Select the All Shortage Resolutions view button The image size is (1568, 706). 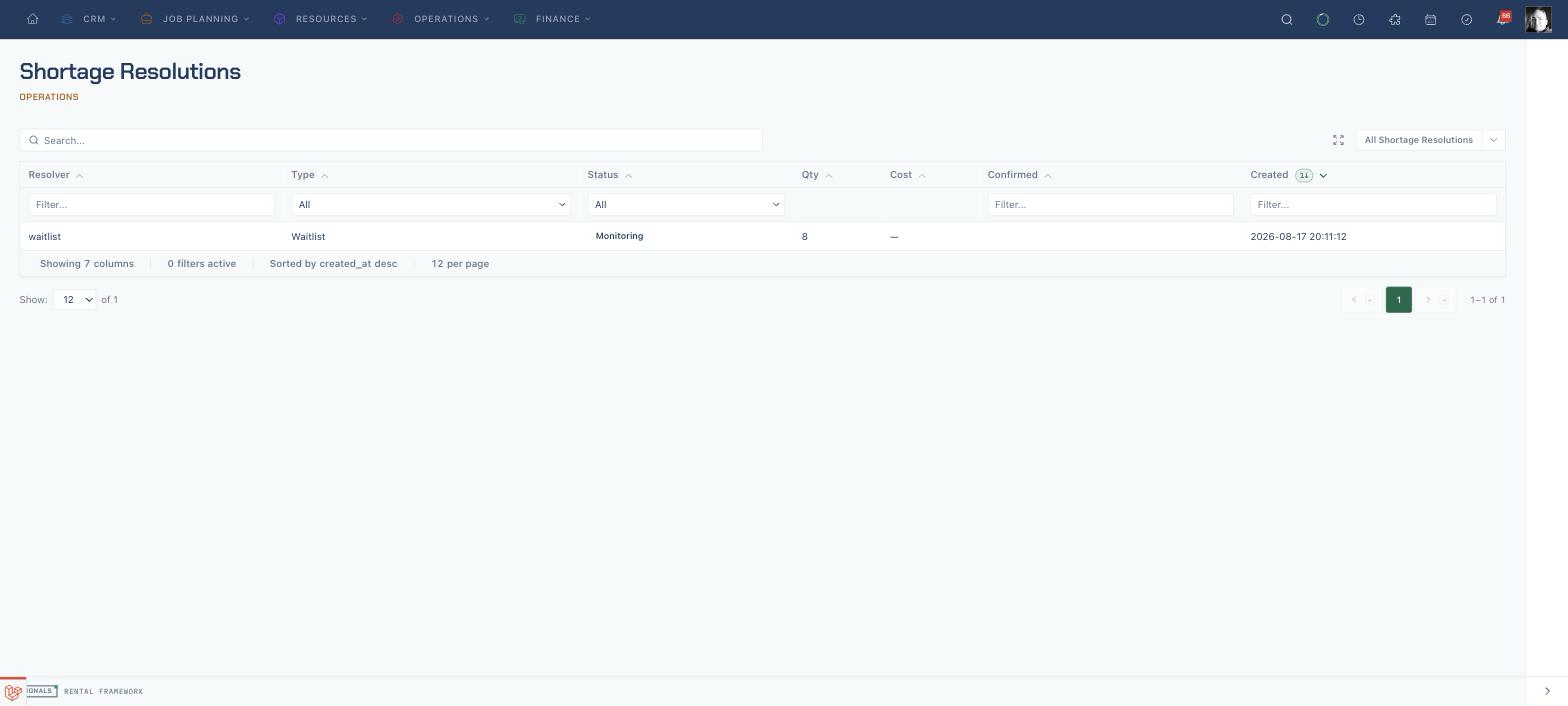point(1419,140)
